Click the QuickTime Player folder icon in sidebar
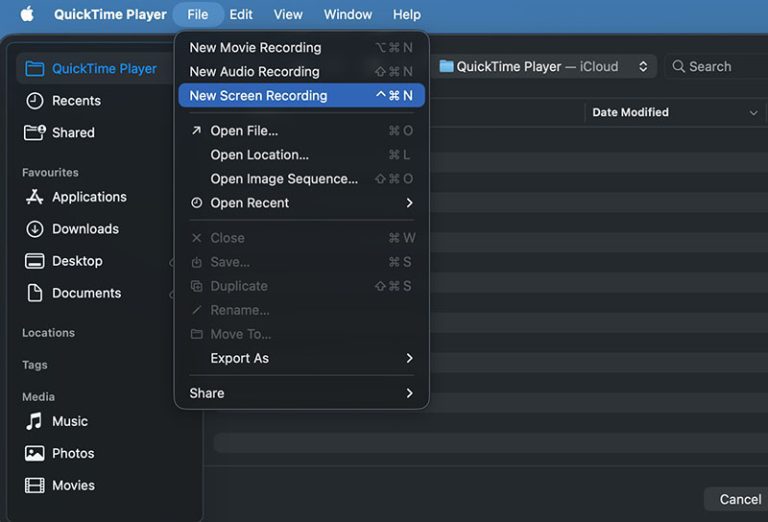 pos(35,69)
